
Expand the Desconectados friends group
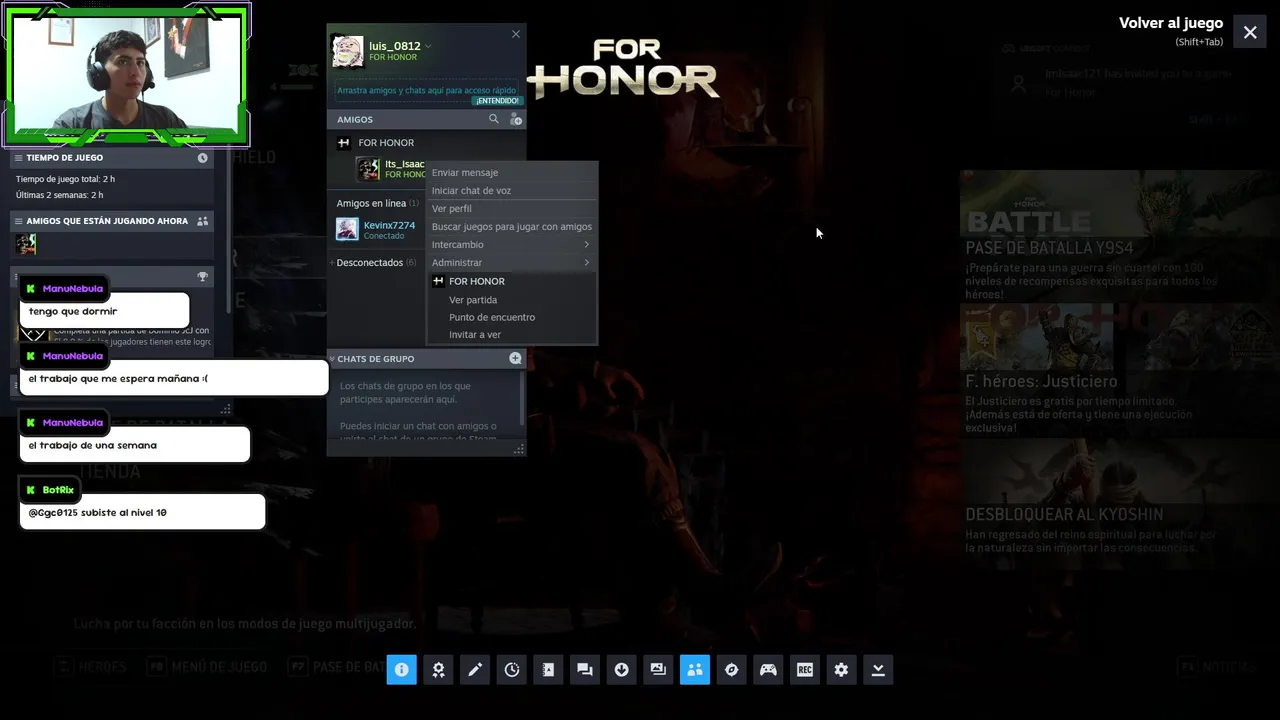[370, 263]
